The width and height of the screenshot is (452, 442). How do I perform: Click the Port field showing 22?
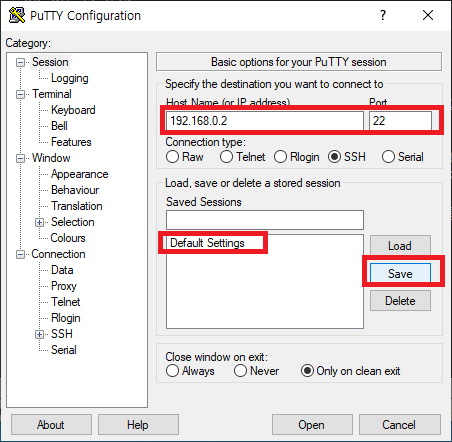[400, 121]
